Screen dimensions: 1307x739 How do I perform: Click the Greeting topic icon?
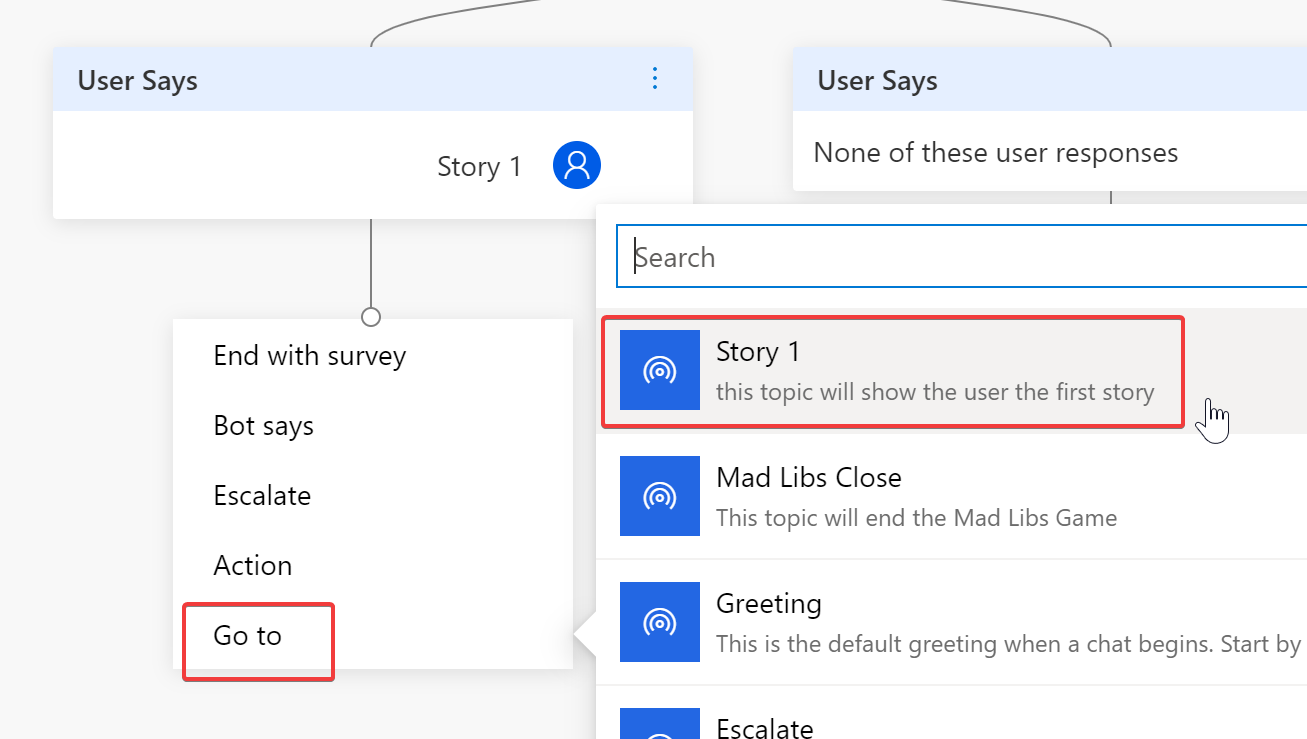(x=659, y=622)
